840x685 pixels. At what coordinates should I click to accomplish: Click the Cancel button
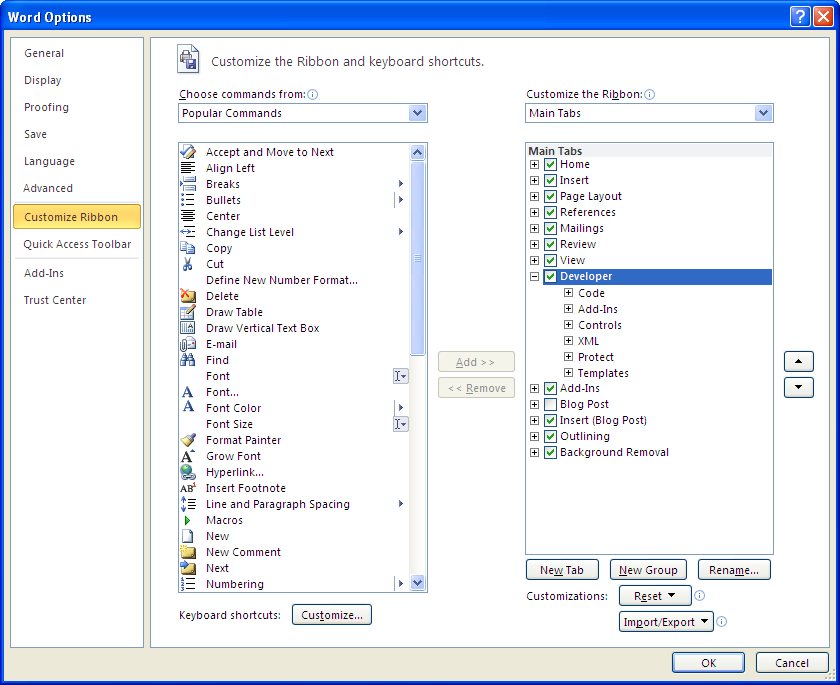pyautogui.click(x=792, y=663)
